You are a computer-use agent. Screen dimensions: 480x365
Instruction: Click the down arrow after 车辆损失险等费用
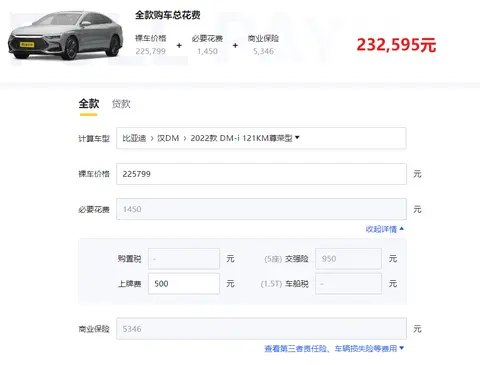(x=401, y=348)
